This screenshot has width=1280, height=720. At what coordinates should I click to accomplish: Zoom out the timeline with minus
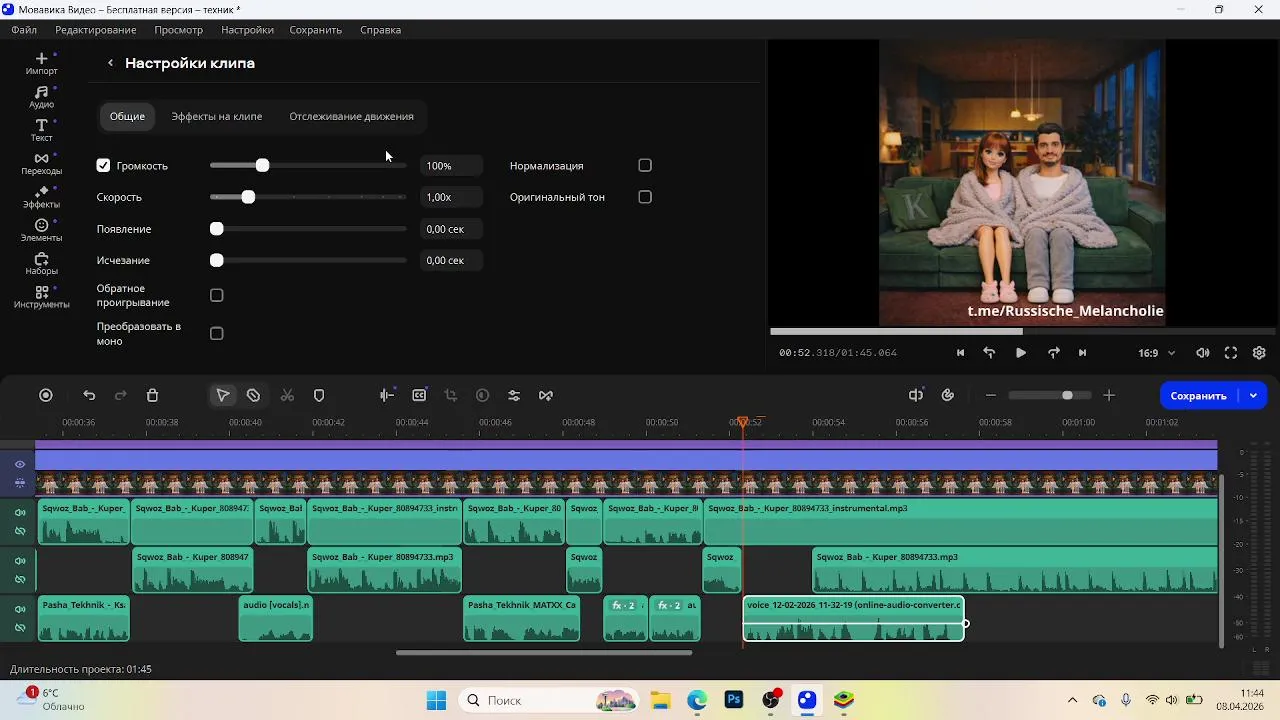tap(991, 396)
